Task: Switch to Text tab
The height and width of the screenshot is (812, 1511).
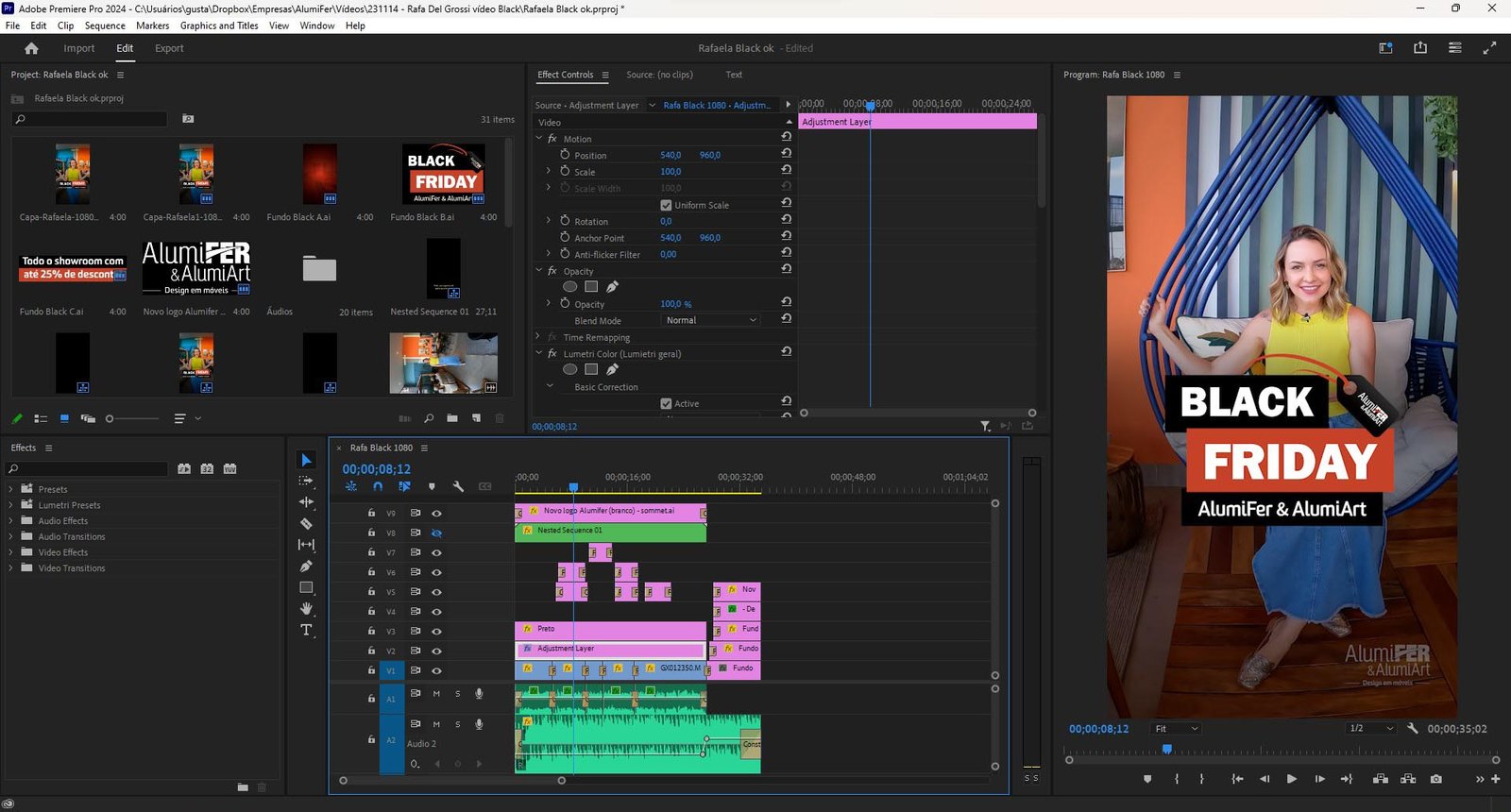Action: click(x=734, y=75)
